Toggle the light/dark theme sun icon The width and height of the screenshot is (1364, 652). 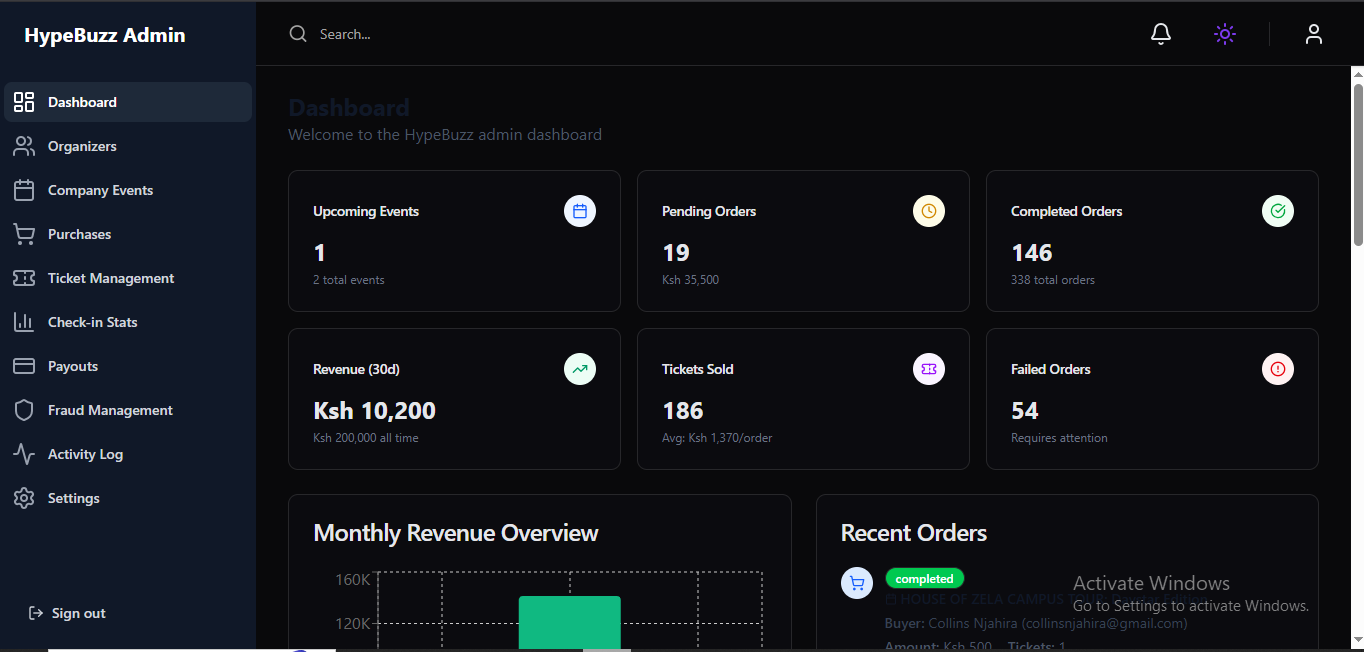[1224, 34]
